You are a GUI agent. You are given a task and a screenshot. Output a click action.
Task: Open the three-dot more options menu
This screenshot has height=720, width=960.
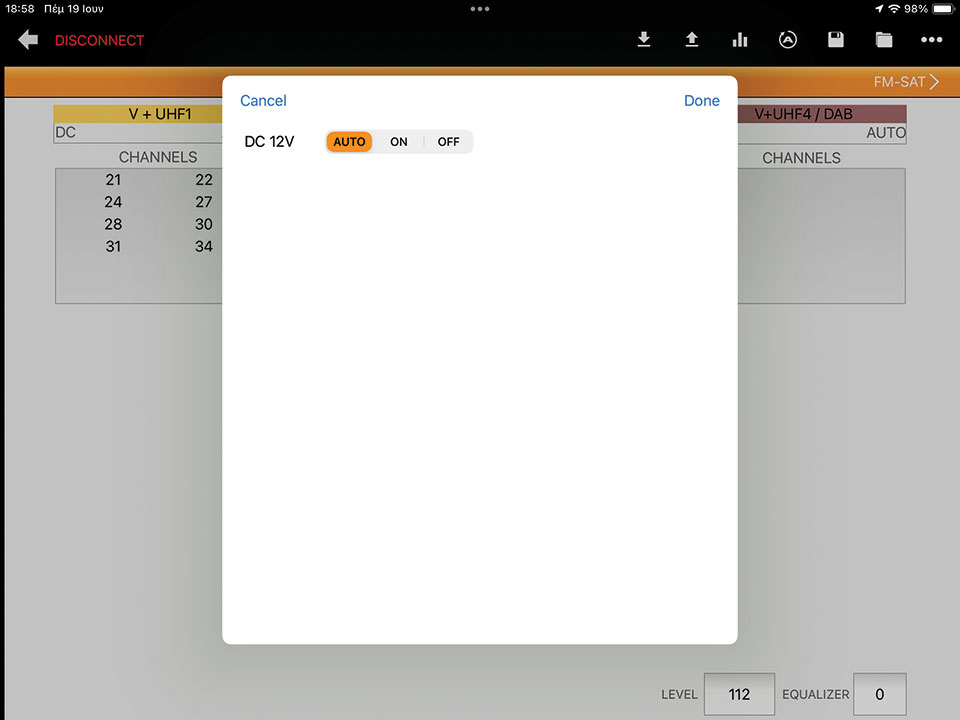click(x=932, y=40)
